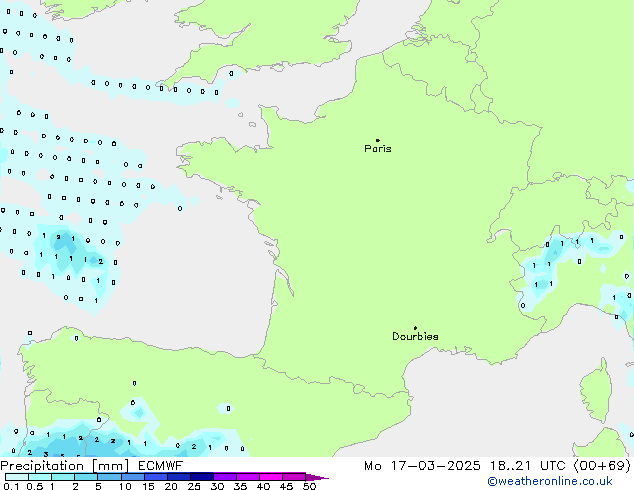Pick the 45–50 mm legend swatch
634x490 pixels.
[294, 477]
